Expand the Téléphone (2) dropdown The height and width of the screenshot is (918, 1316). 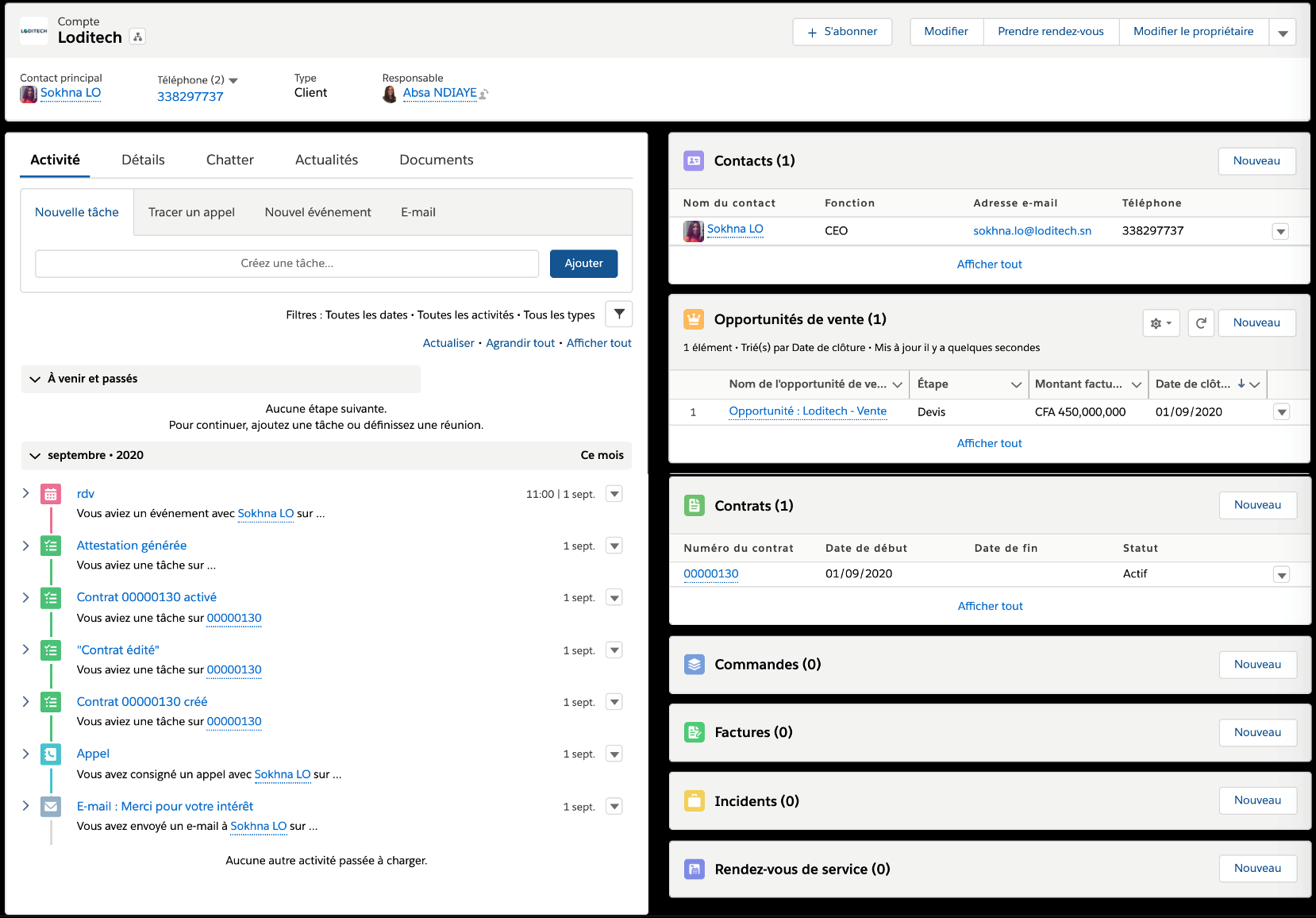click(x=232, y=79)
